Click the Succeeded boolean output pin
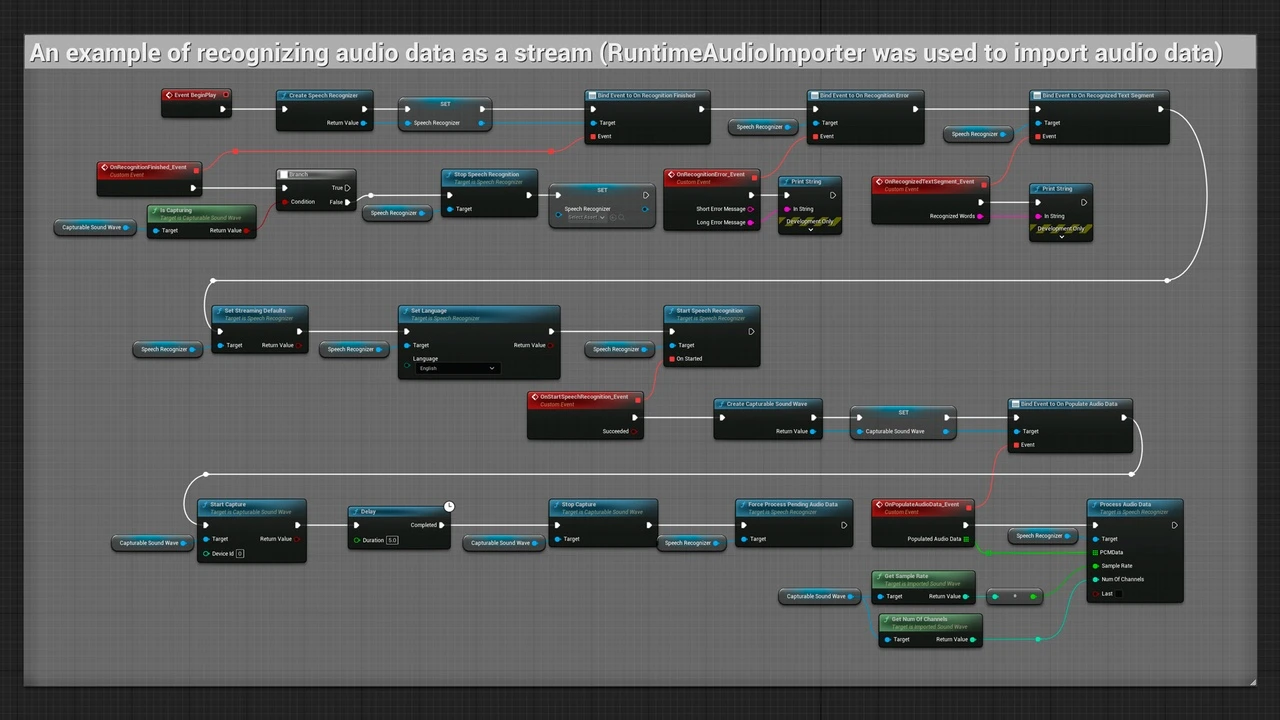Screen dimensions: 1280x720 [x=636, y=432]
